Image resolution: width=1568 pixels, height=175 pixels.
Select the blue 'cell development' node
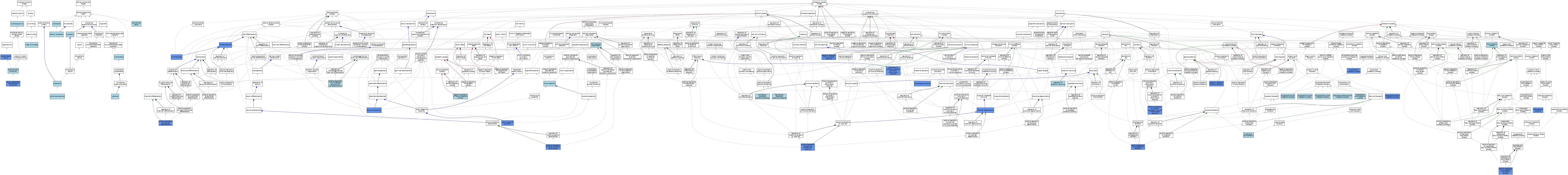[x=225, y=44]
